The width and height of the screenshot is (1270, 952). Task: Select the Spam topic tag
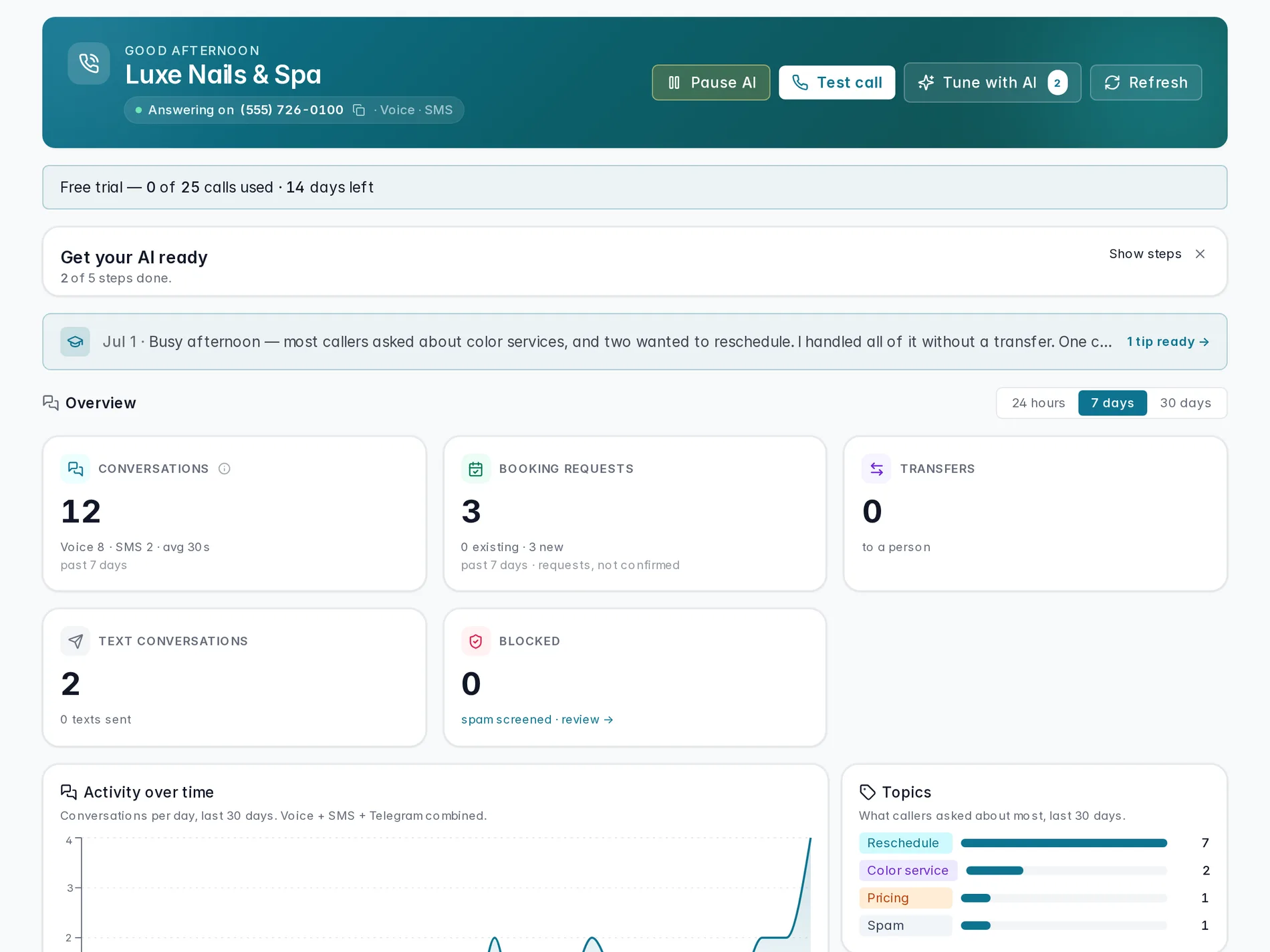point(905,925)
